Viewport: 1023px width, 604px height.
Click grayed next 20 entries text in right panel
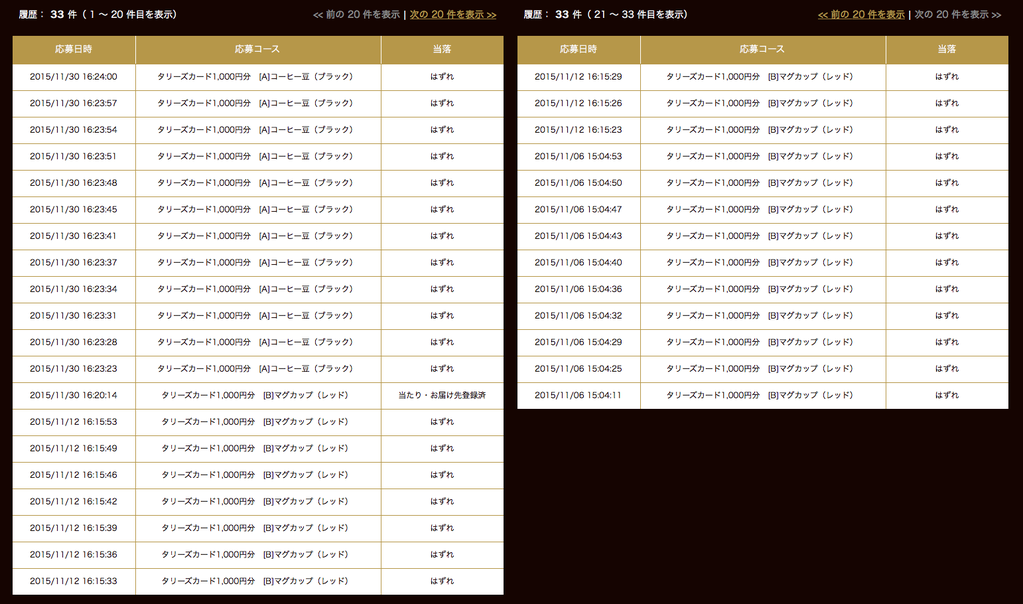pyautogui.click(x=958, y=14)
